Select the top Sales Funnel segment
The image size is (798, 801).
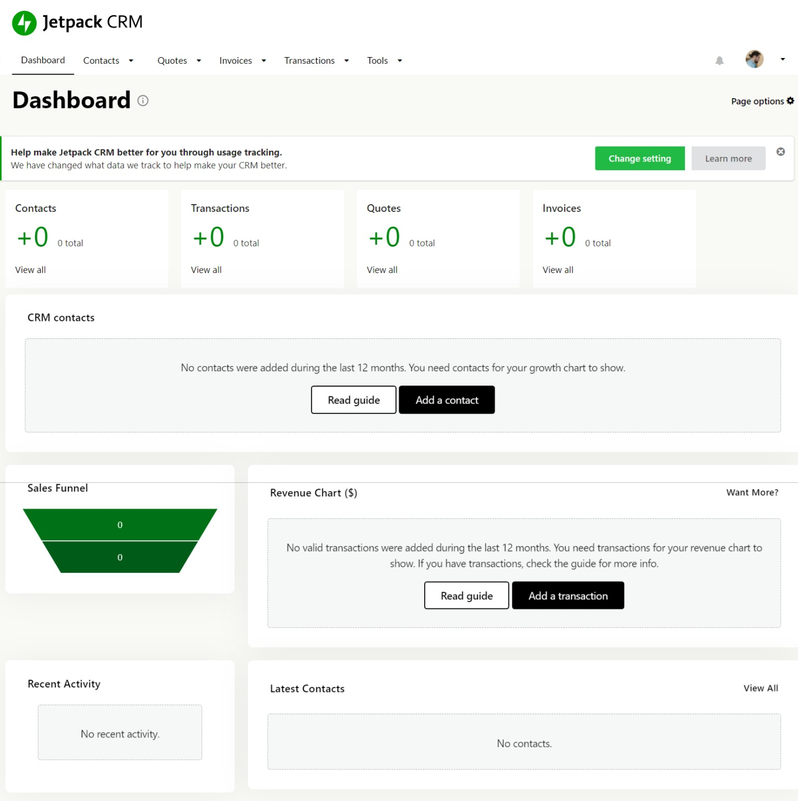coord(120,525)
